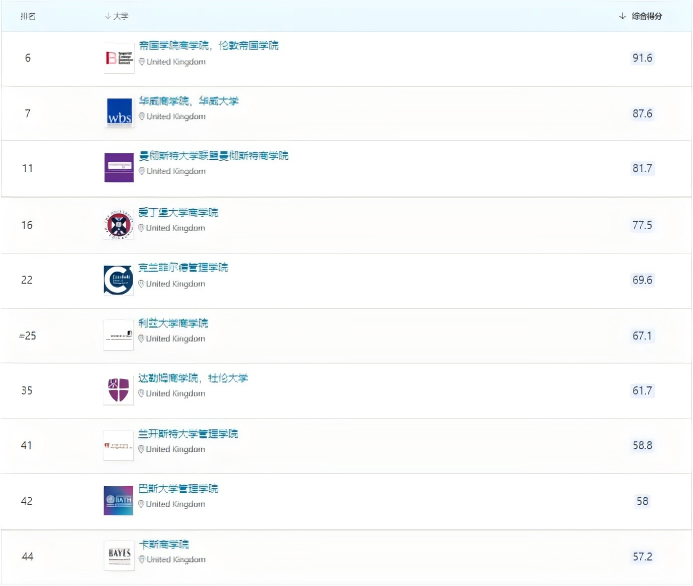Click United Kingdom under 曼彻斯特商学院

(x=176, y=171)
